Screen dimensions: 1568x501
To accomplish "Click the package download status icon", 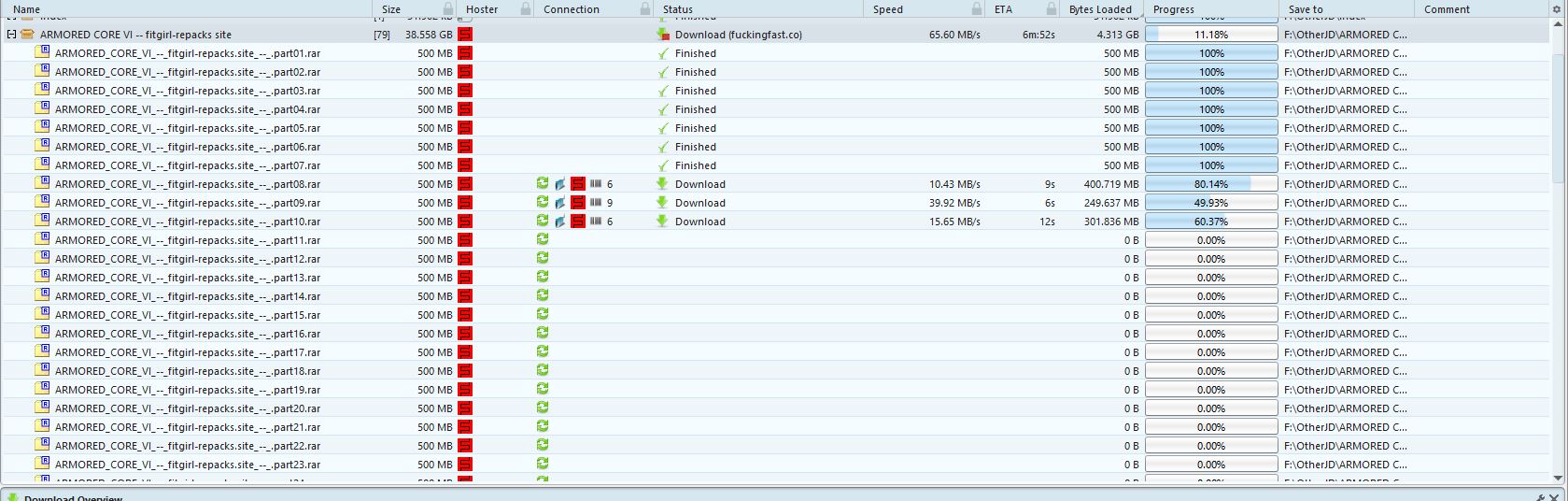I will pos(663,35).
